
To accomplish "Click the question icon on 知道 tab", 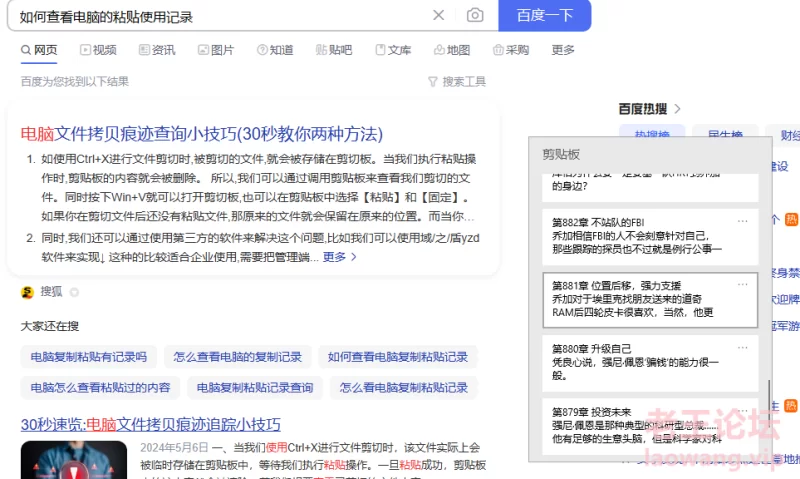I will click(x=262, y=50).
